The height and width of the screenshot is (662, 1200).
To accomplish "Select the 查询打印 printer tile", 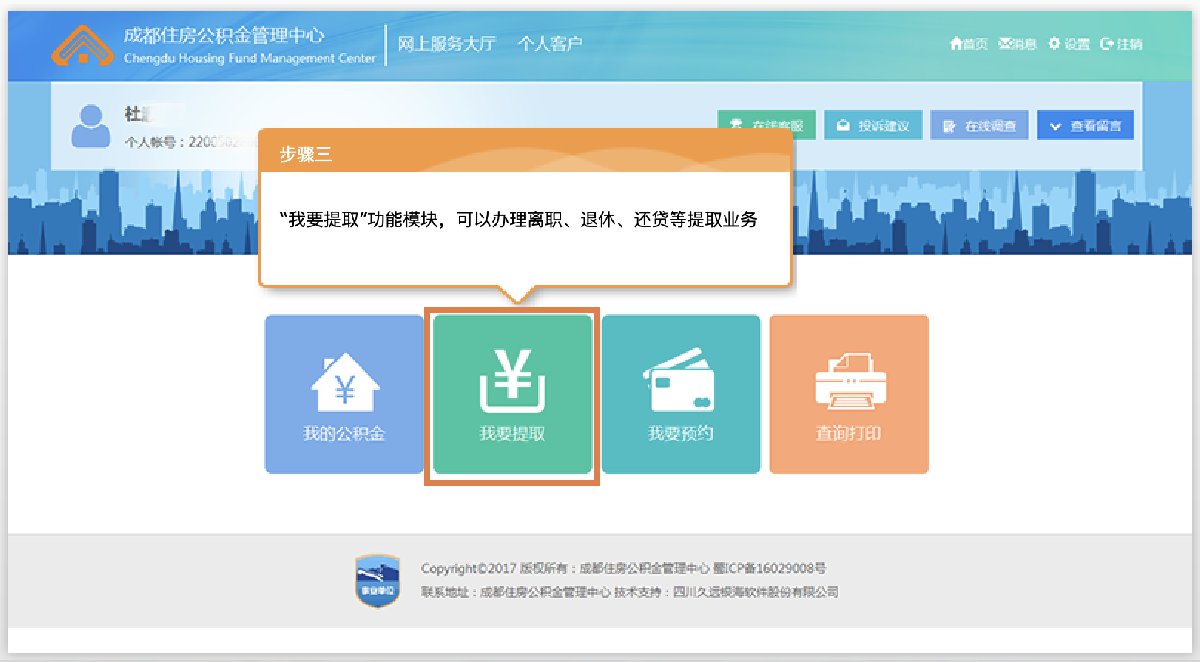I will [848, 394].
